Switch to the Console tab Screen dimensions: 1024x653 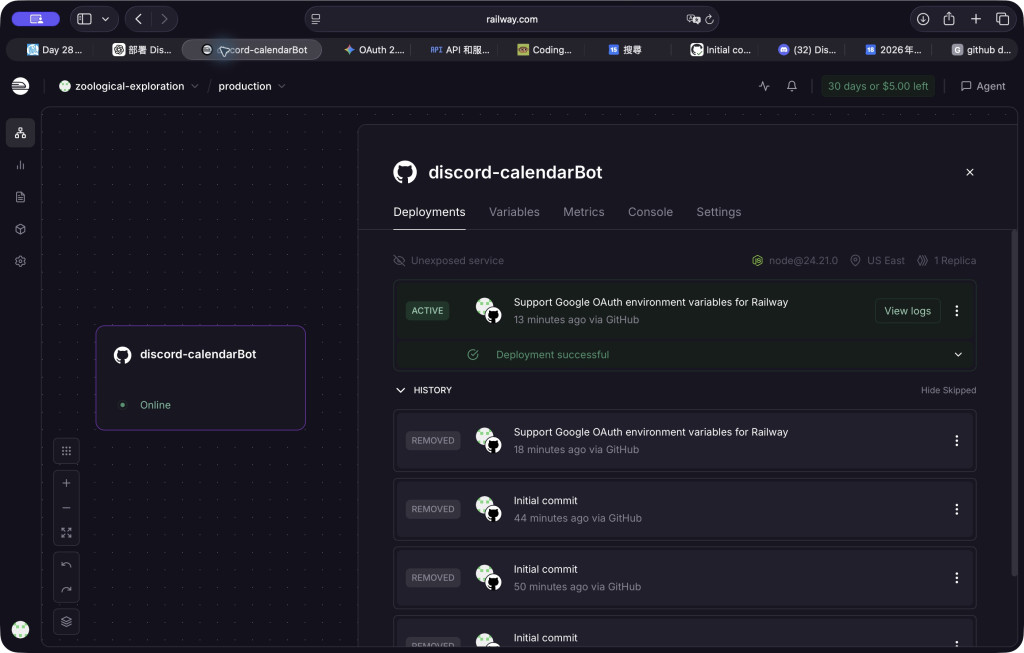(x=650, y=212)
